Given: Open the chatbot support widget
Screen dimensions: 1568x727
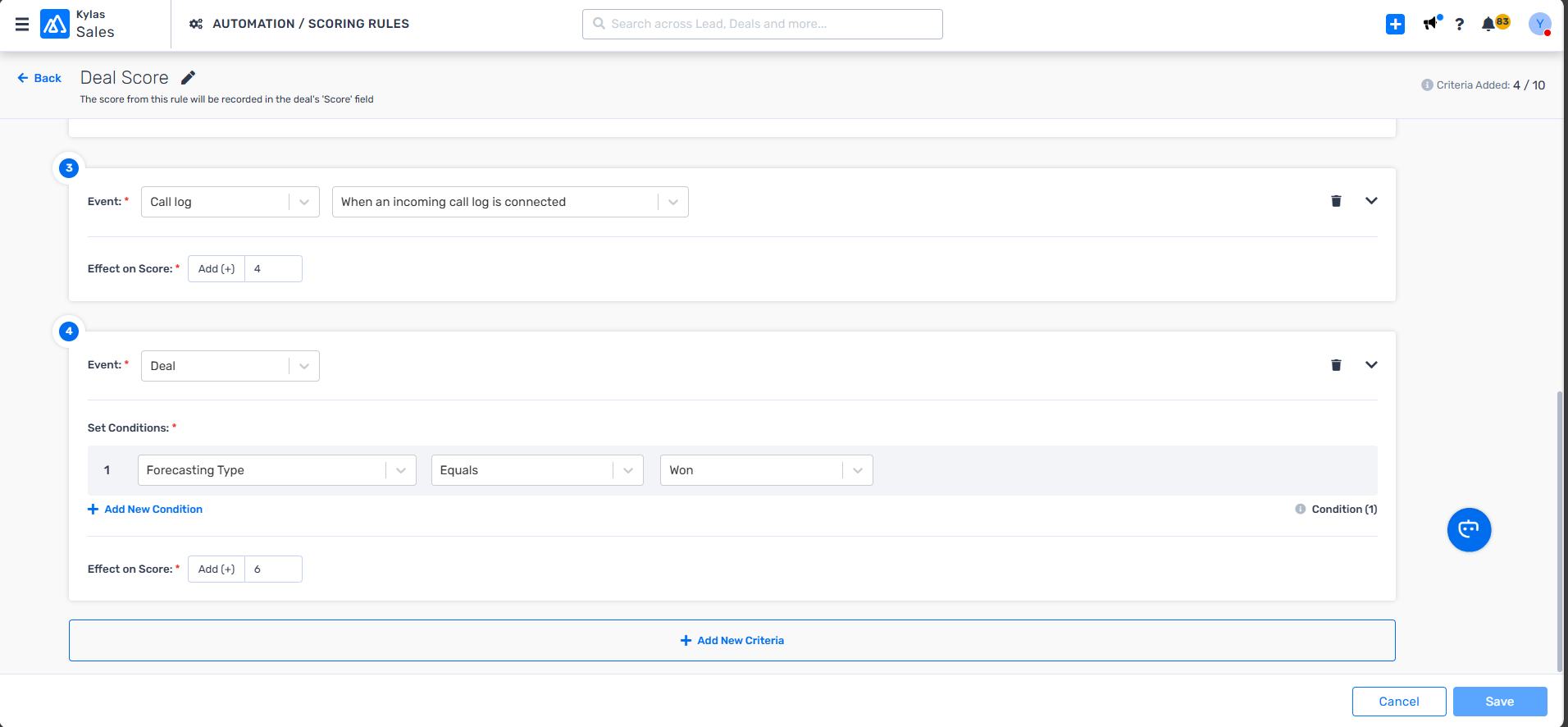Looking at the screenshot, I should coord(1469,530).
